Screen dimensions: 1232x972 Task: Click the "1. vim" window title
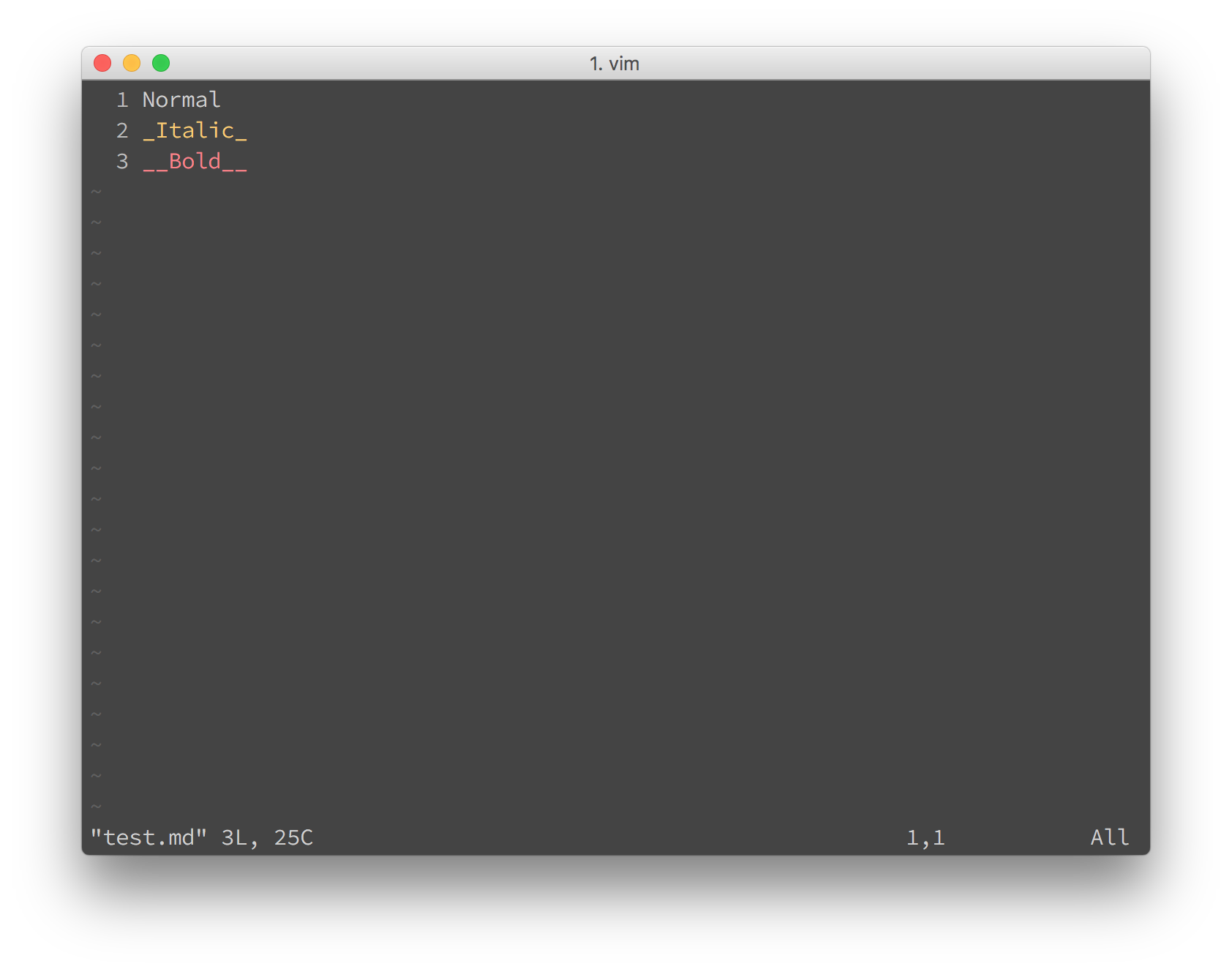615,64
